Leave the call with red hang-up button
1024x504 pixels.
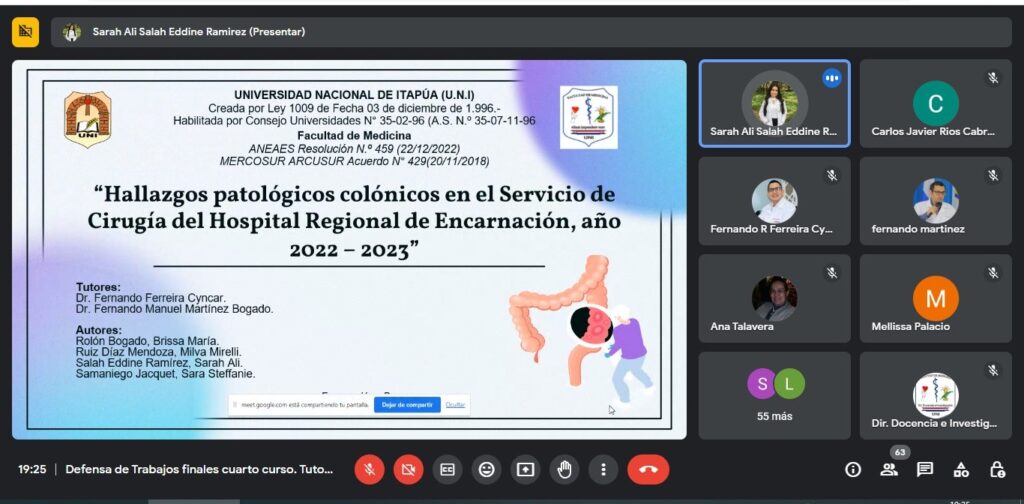pyautogui.click(x=648, y=469)
